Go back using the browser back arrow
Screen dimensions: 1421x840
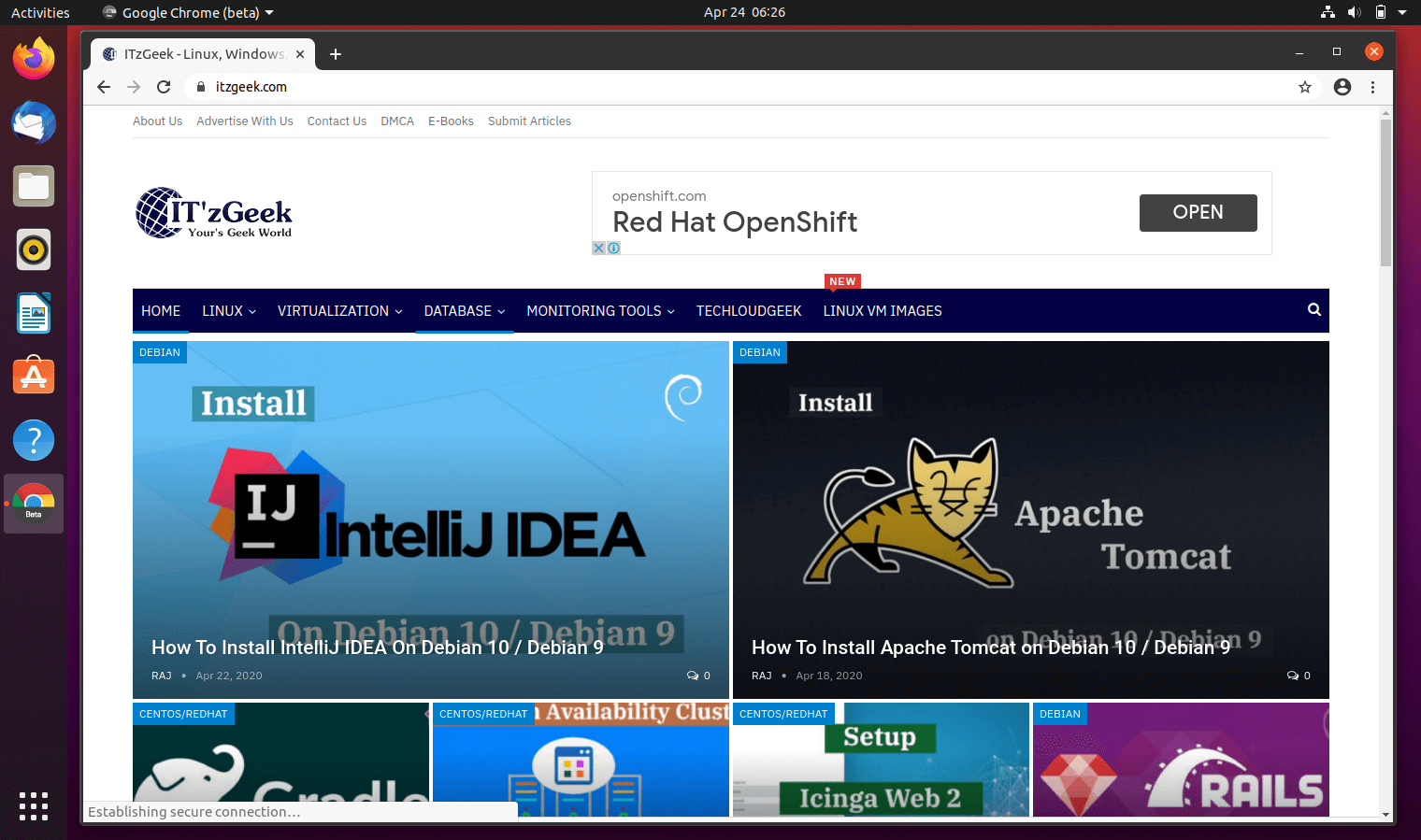[x=104, y=87]
